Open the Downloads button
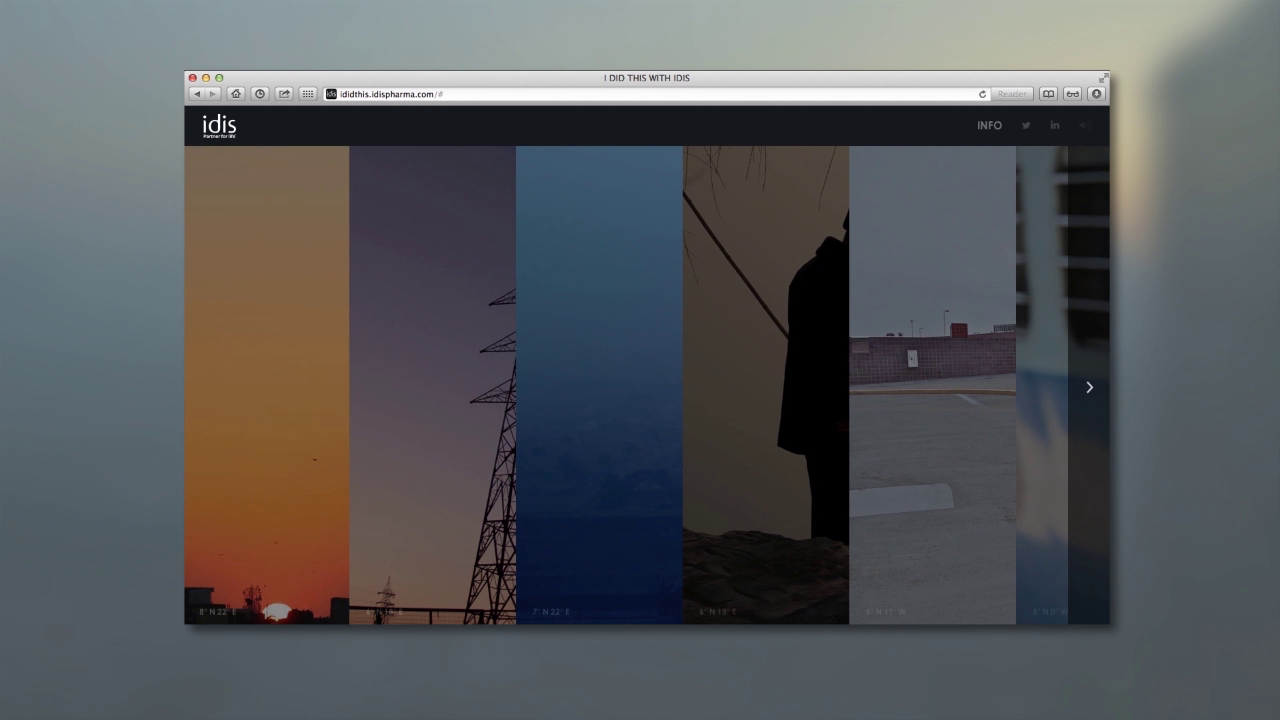1280x720 pixels. tap(1096, 94)
